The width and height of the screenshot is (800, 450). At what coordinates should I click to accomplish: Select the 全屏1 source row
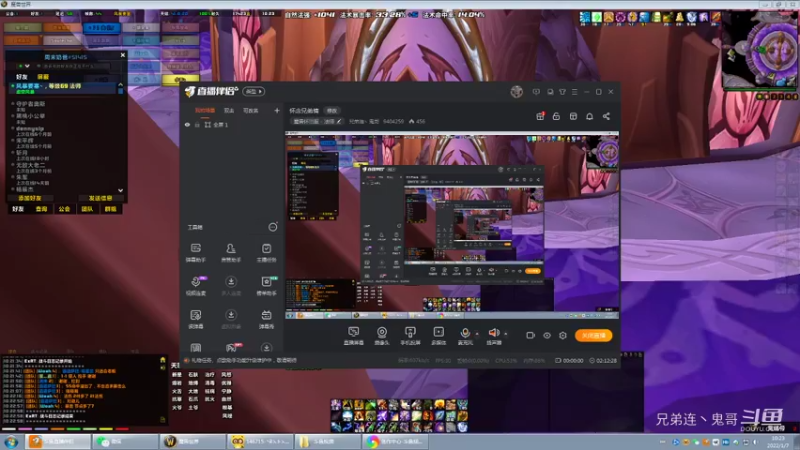(232, 125)
